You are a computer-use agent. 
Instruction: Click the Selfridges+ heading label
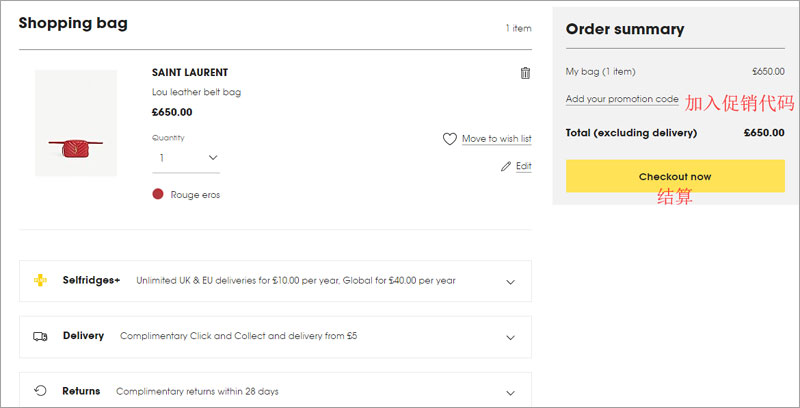pyautogui.click(x=91, y=280)
